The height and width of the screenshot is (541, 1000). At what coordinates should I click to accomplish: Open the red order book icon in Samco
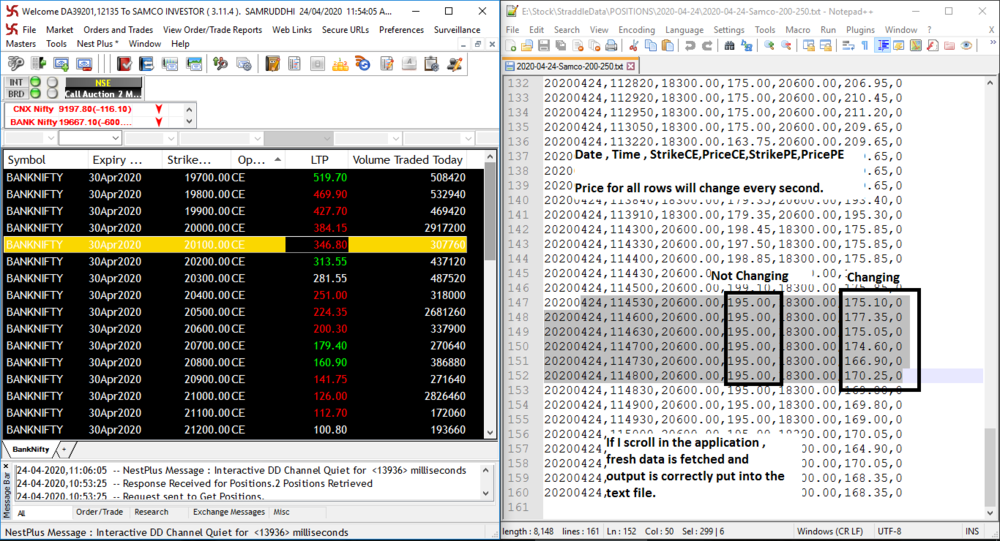(124, 63)
